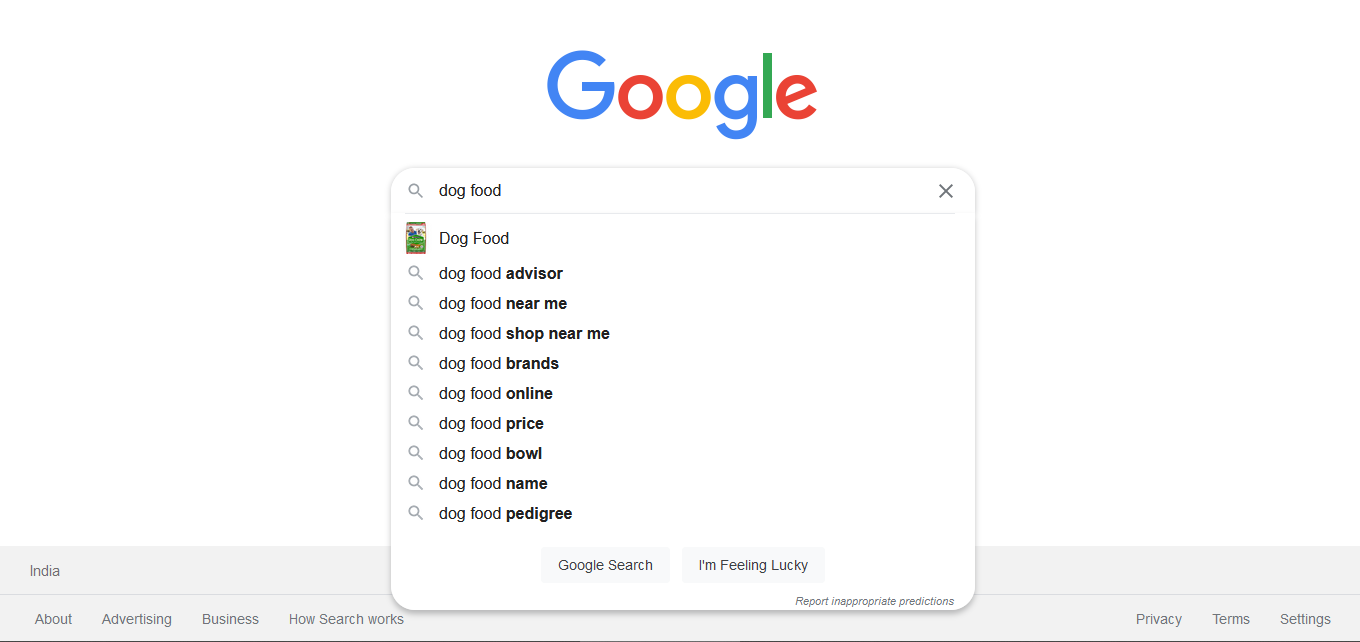Choose the 'dog food name' suggestion
The width and height of the screenshot is (1360, 642).
[x=493, y=483]
